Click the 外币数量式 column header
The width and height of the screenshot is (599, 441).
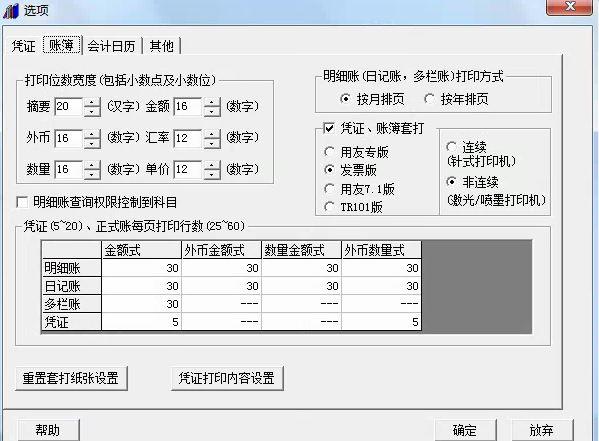click(382, 250)
